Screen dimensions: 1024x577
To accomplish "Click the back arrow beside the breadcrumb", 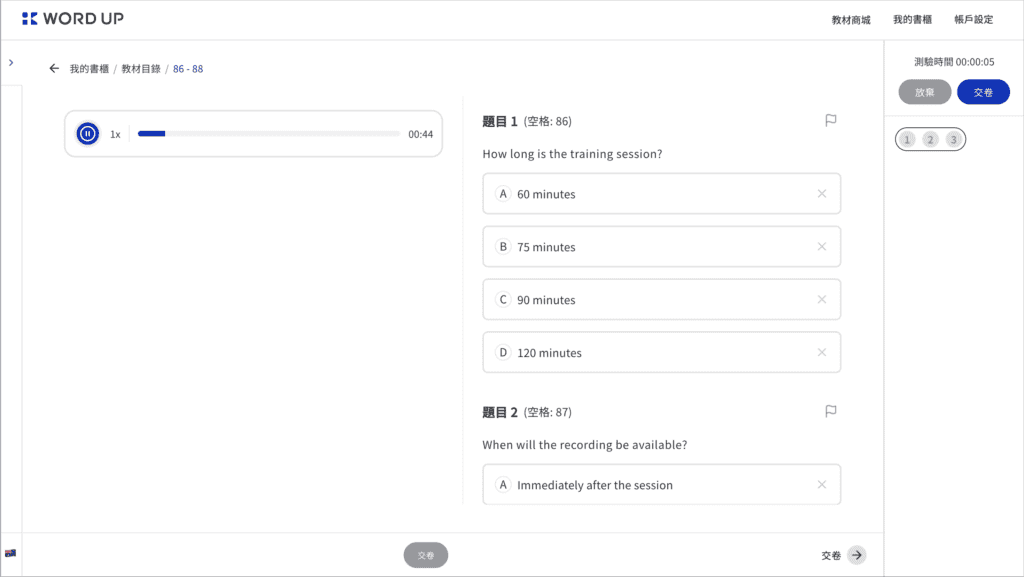I will coord(54,69).
